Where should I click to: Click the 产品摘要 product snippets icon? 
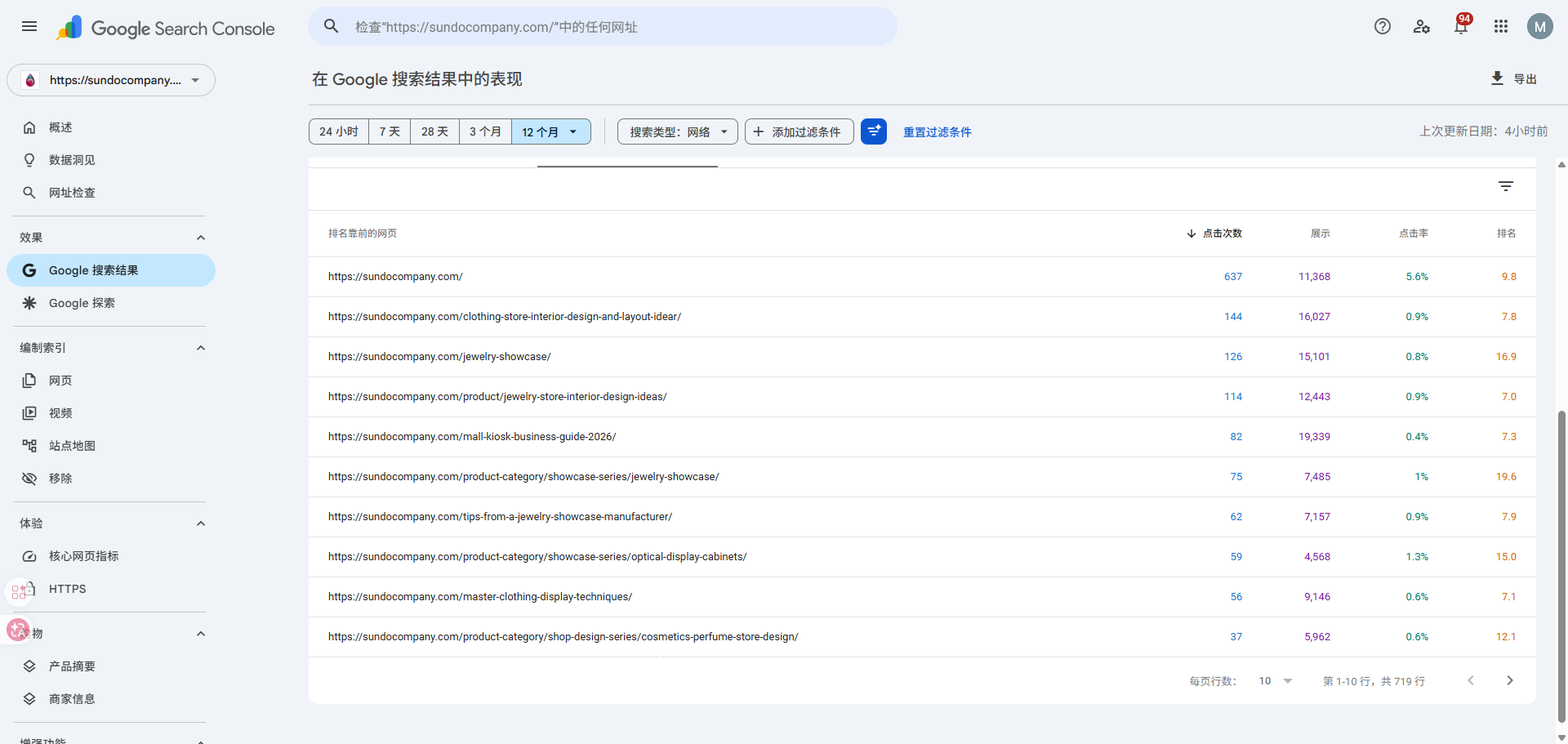pos(29,666)
